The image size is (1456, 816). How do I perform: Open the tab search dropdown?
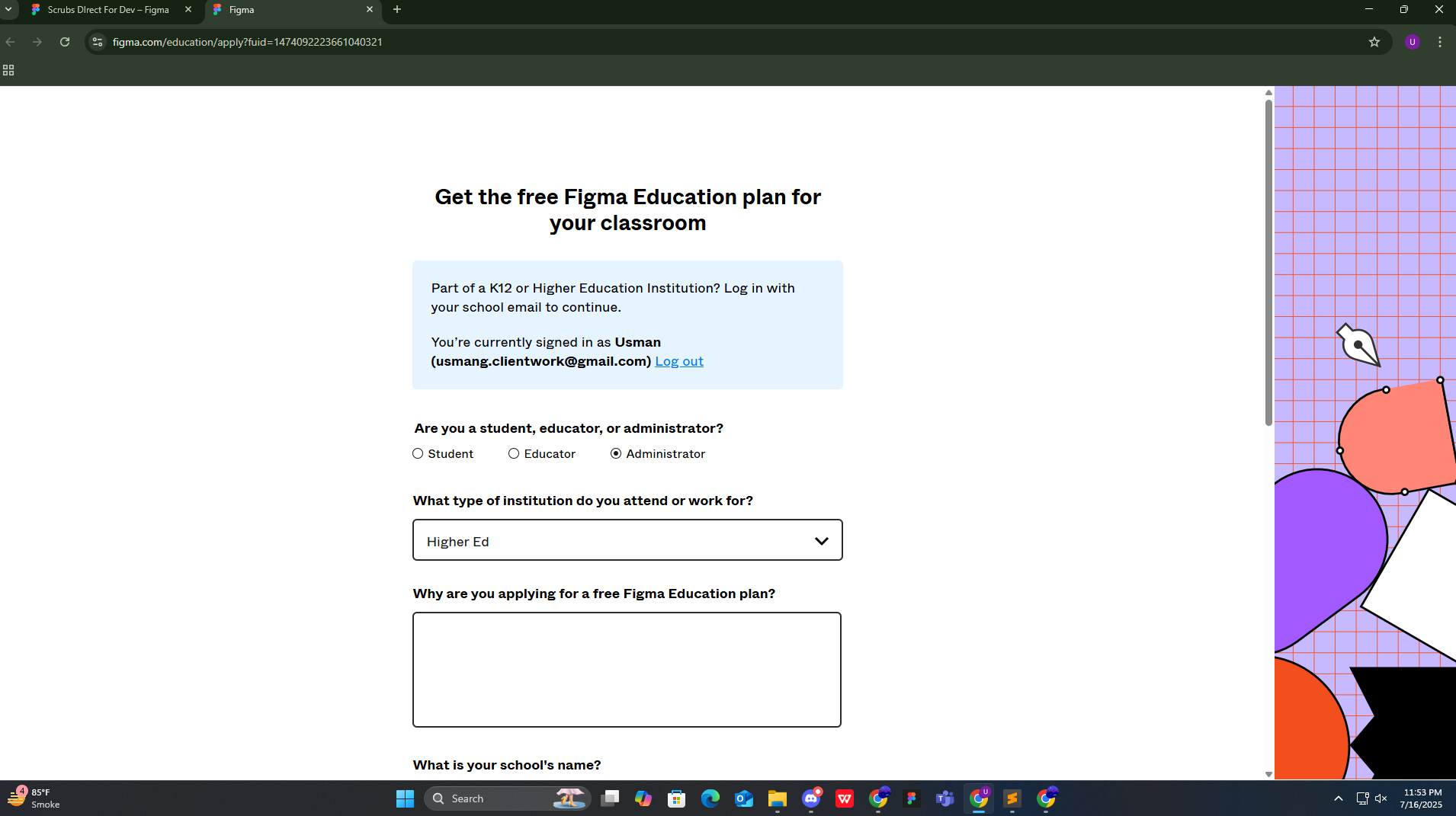(x=8, y=10)
